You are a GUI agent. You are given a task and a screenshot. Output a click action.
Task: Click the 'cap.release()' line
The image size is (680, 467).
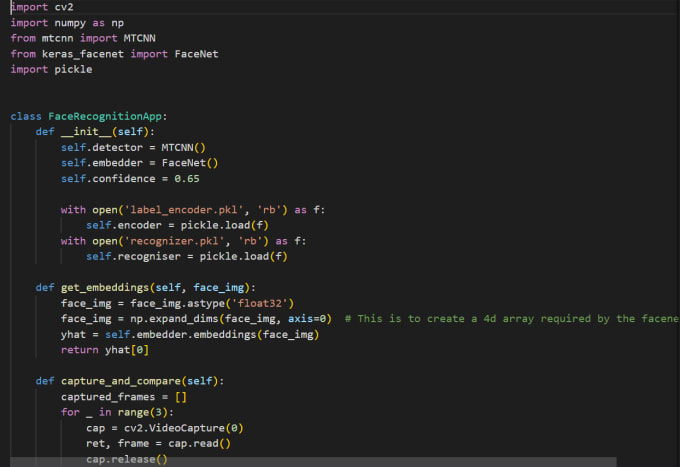click(127, 459)
